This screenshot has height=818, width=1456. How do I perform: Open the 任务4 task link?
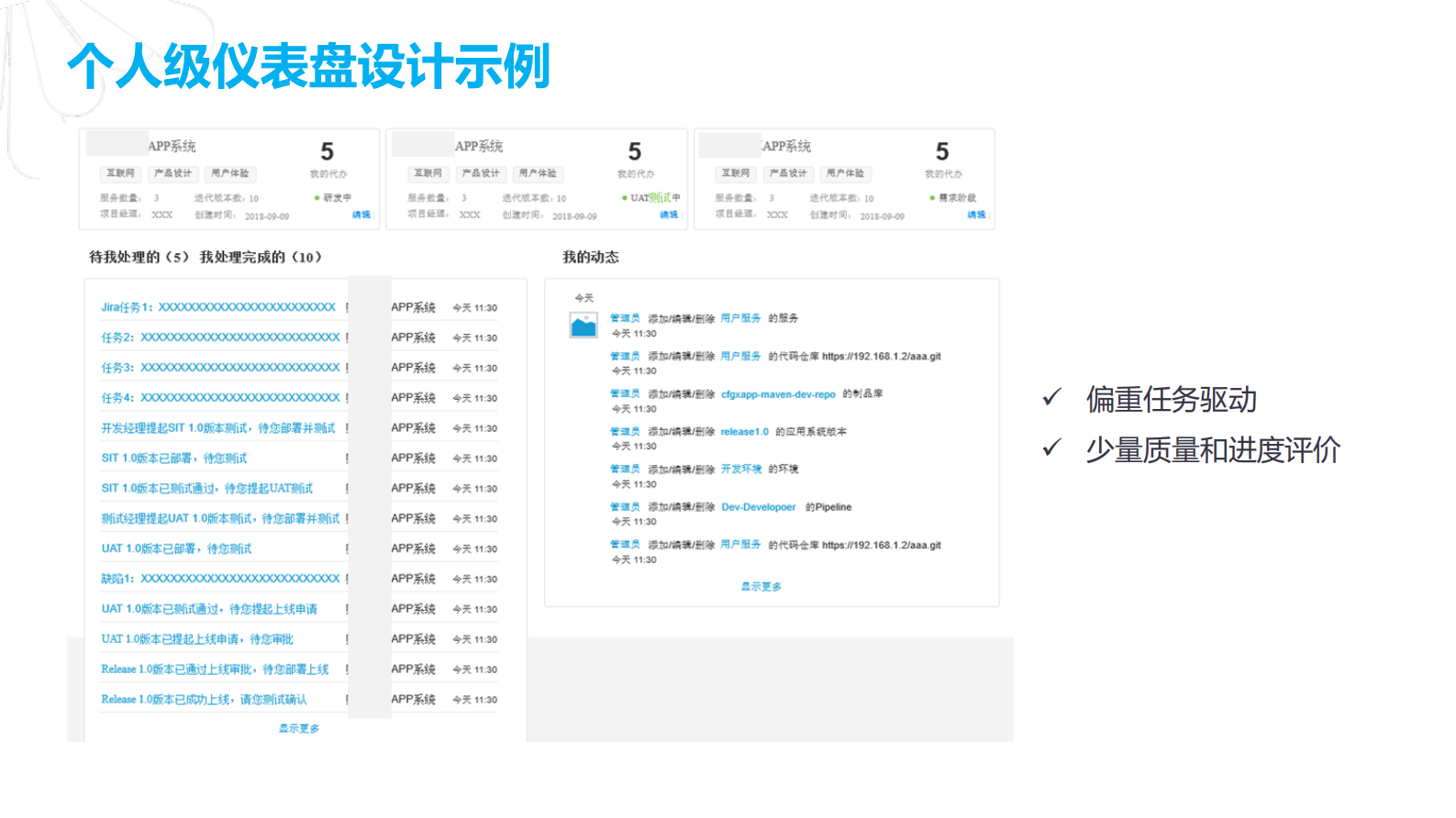pos(220,398)
